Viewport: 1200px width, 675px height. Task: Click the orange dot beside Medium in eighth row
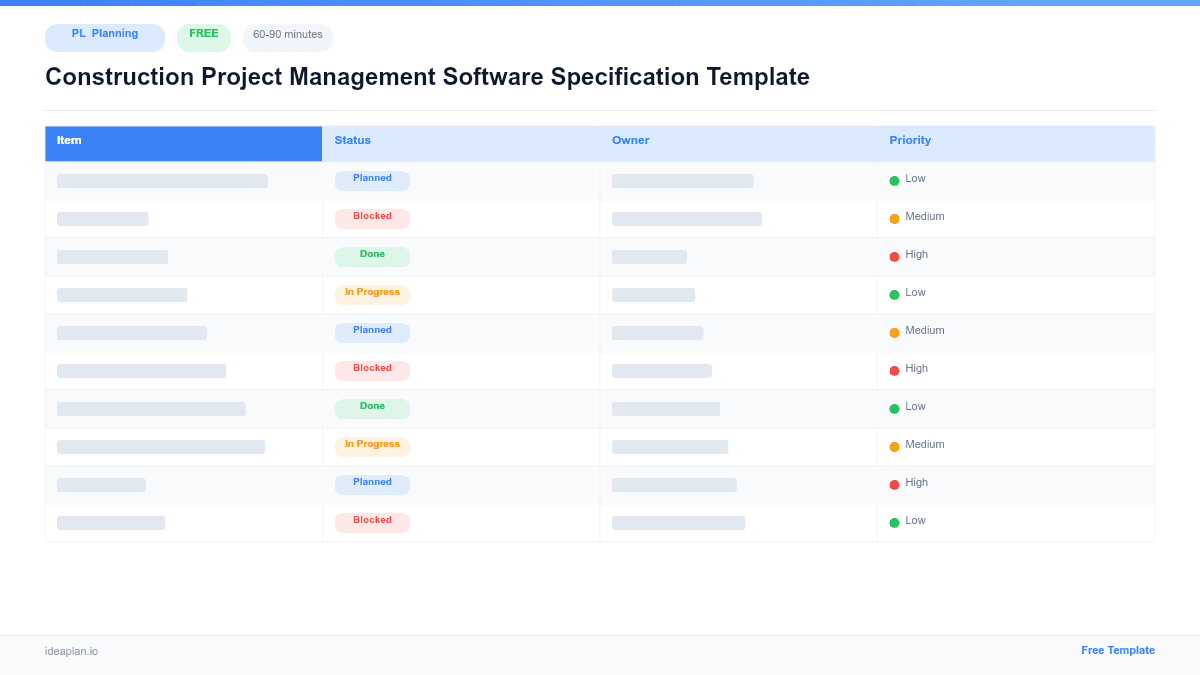893,445
